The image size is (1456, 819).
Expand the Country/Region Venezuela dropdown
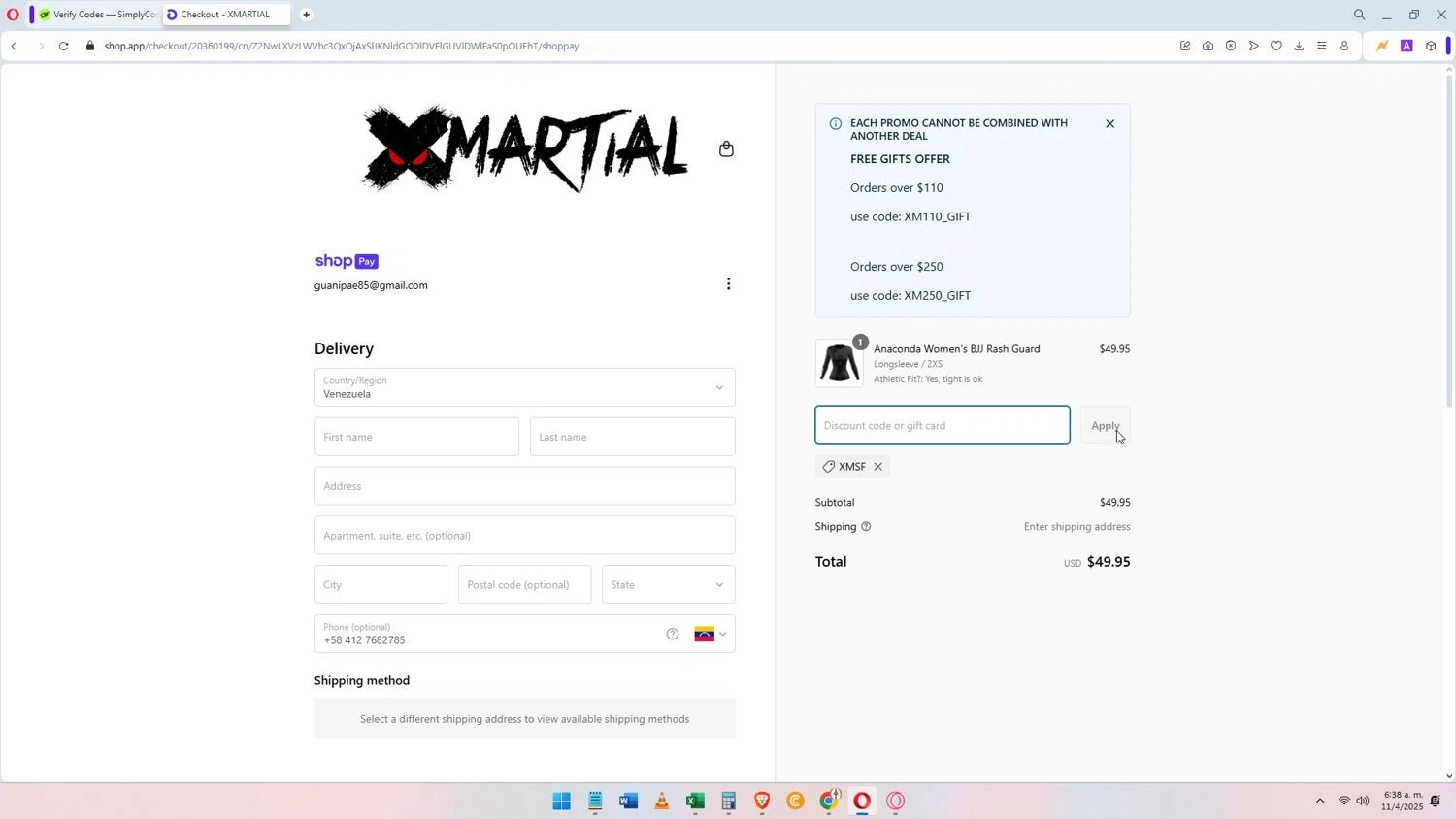point(525,387)
